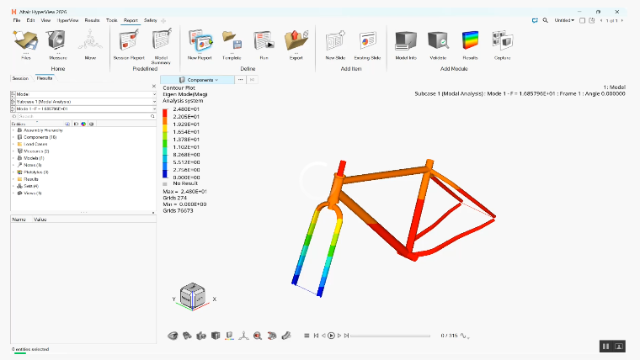
Task: Play the mode animation
Action: 331,336
